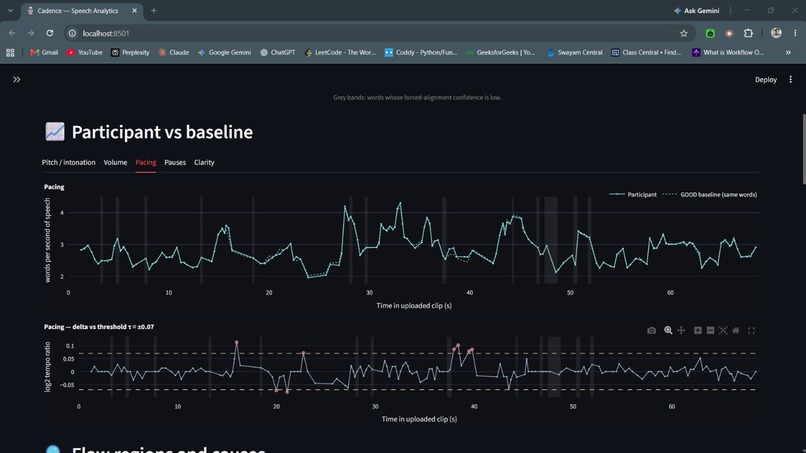This screenshot has height=453, width=806.
Task: Click the Participant vs baseline heading
Action: [162, 132]
